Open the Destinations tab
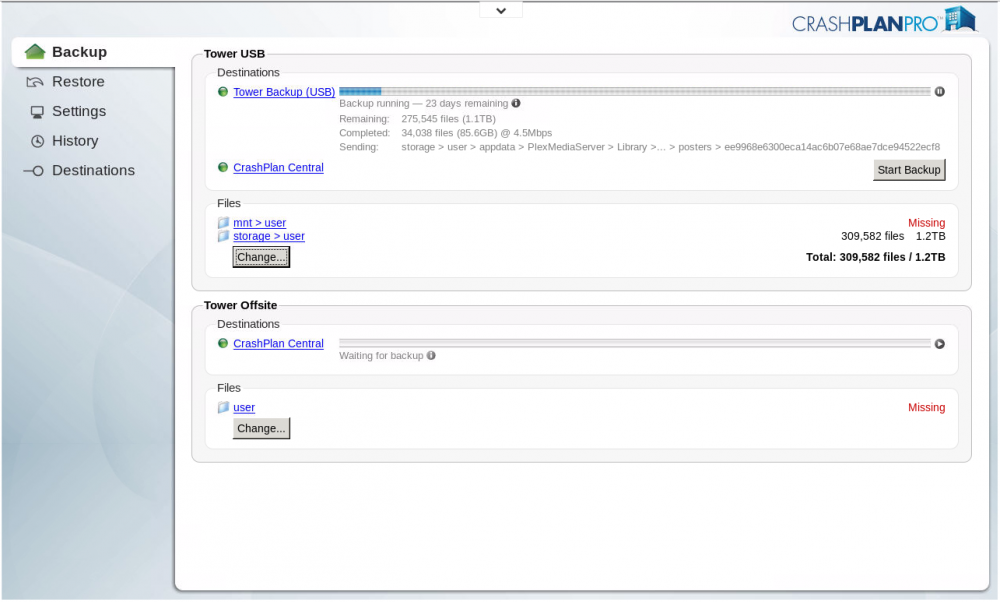This screenshot has width=1000, height=602. [x=93, y=170]
